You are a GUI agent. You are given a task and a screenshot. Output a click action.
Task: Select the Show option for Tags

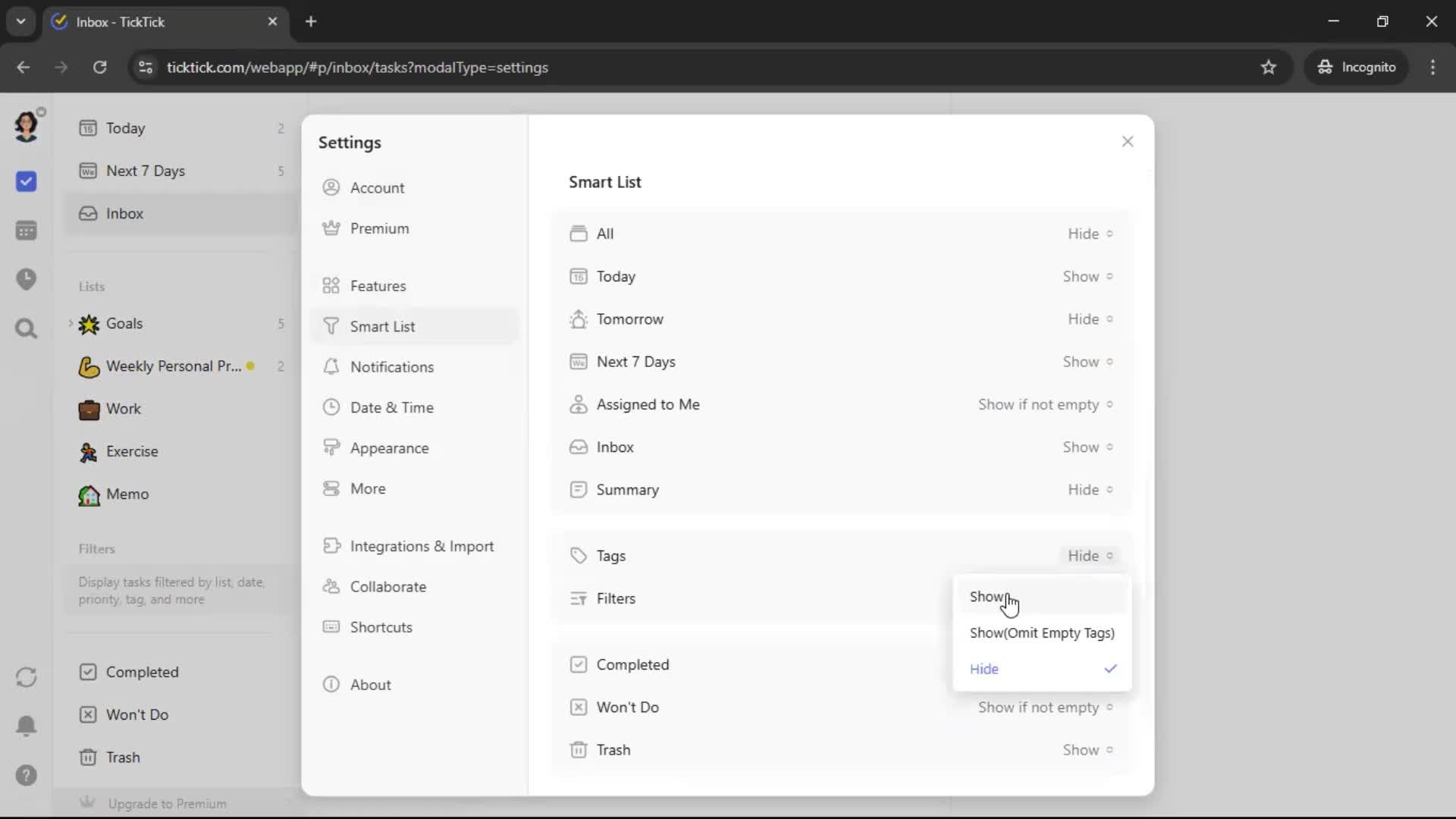[x=987, y=597]
